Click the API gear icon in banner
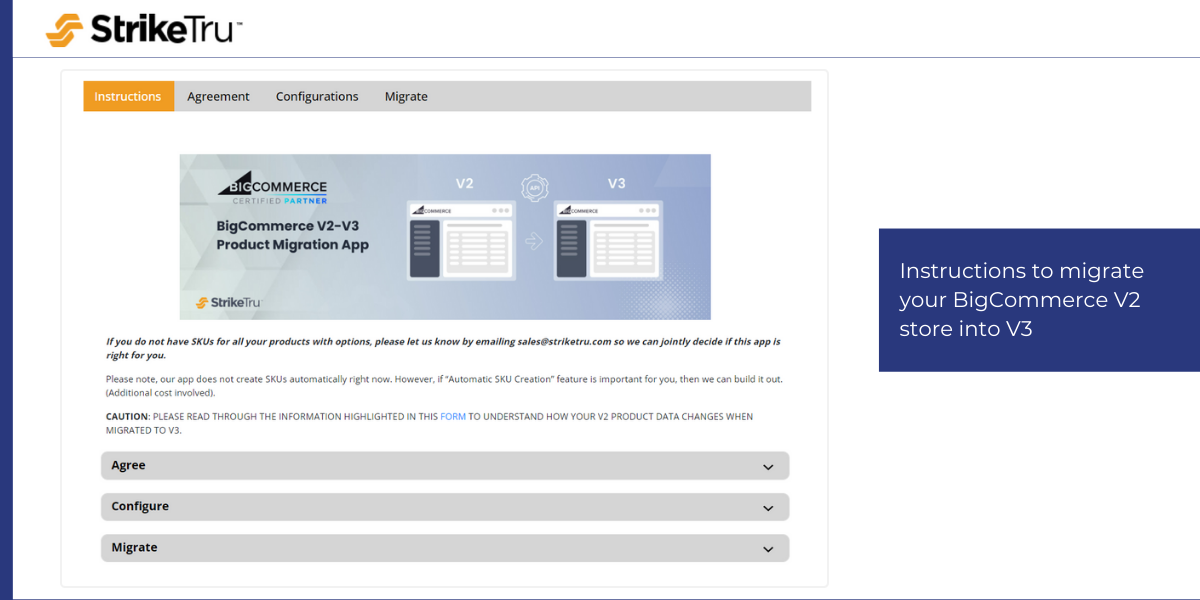 pyautogui.click(x=535, y=187)
